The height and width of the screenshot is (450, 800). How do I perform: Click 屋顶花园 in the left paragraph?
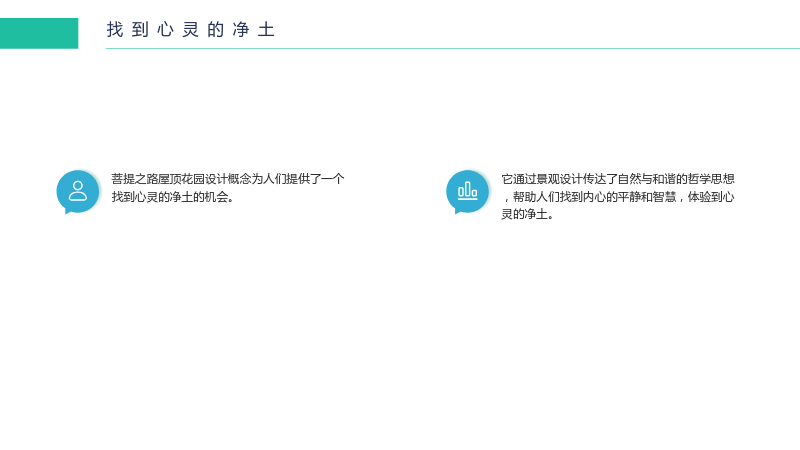pyautogui.click(x=181, y=179)
